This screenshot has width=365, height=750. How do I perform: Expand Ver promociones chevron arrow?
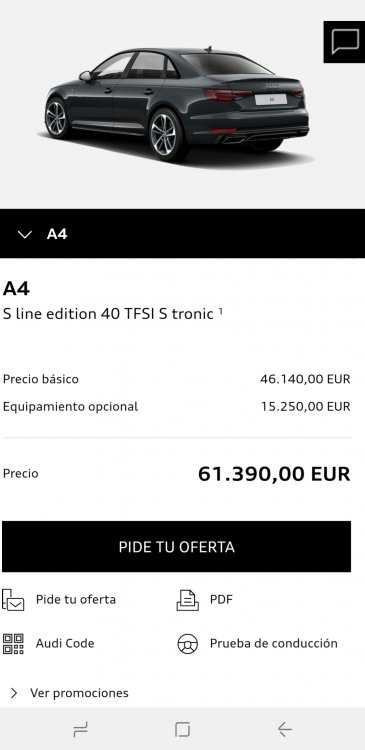click(14, 693)
